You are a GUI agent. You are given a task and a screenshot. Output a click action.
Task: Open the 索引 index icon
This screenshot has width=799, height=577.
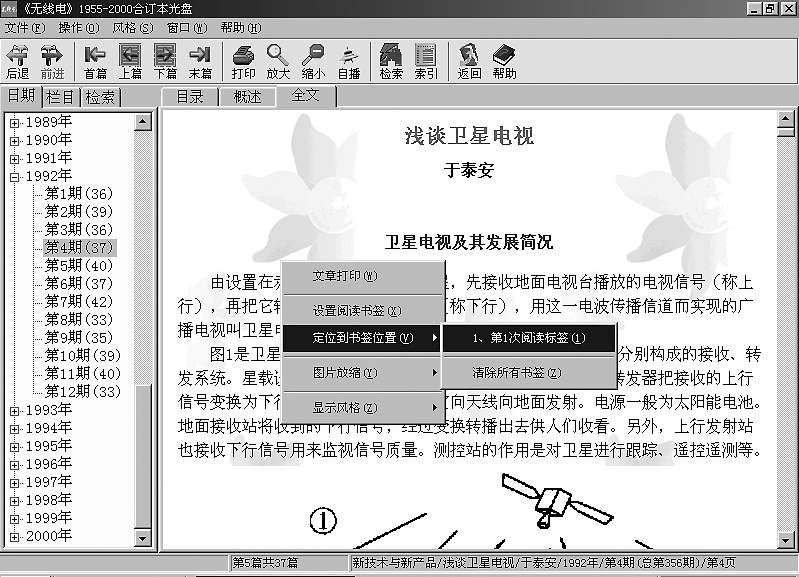[426, 62]
